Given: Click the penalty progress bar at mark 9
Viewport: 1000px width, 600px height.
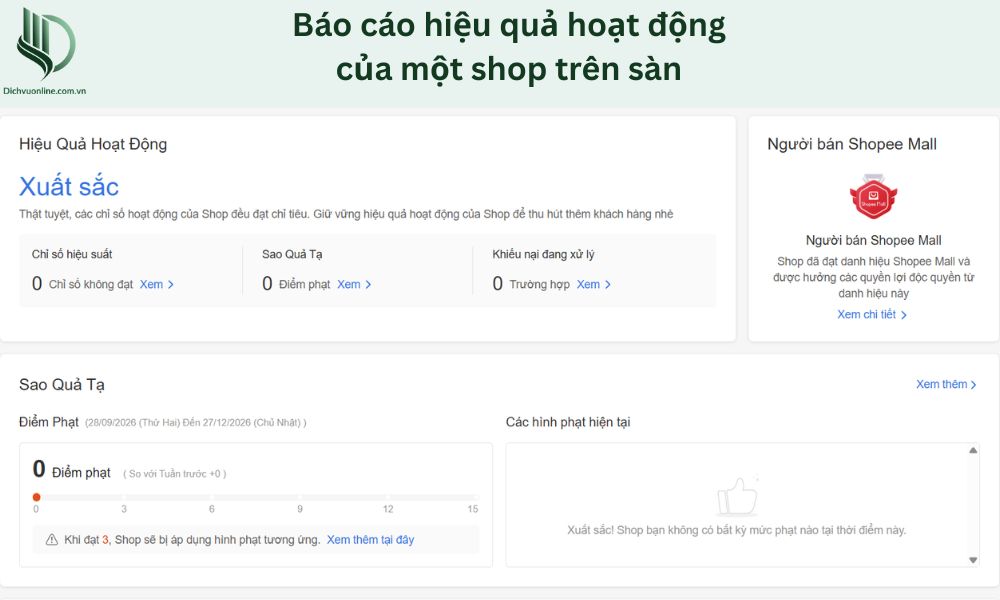Looking at the screenshot, I should click(x=300, y=497).
